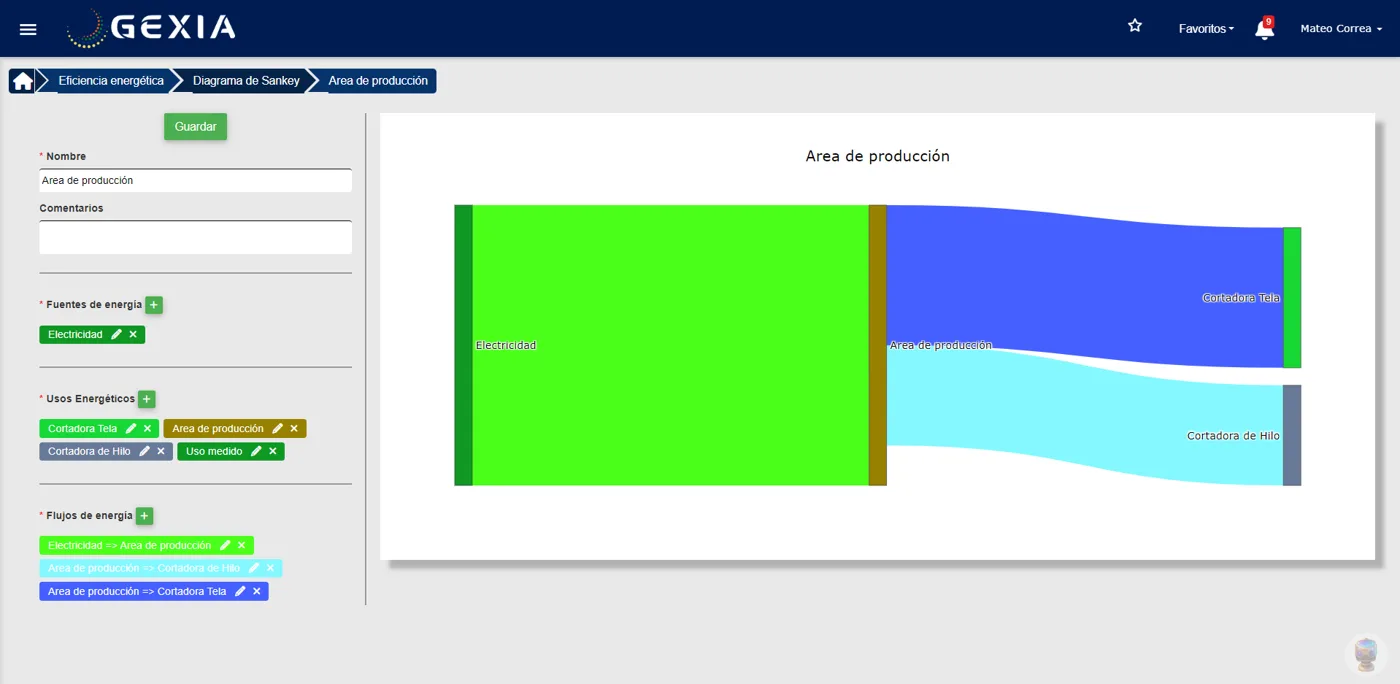Viewport: 1400px width, 684px height.
Task: Open the chatbot assistant icon
Action: 1366,653
